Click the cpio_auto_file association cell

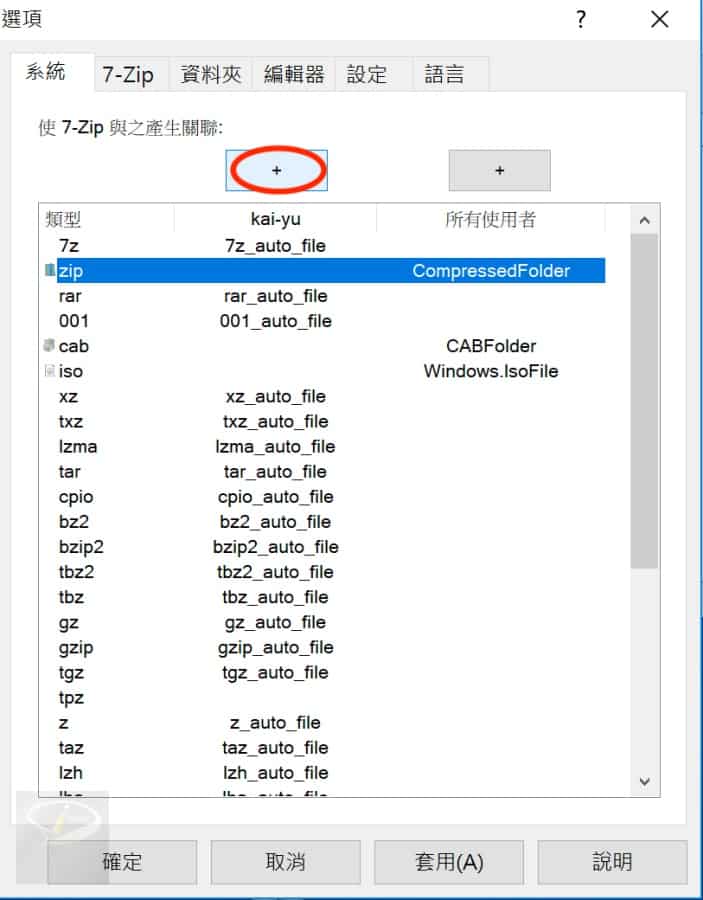(x=275, y=496)
